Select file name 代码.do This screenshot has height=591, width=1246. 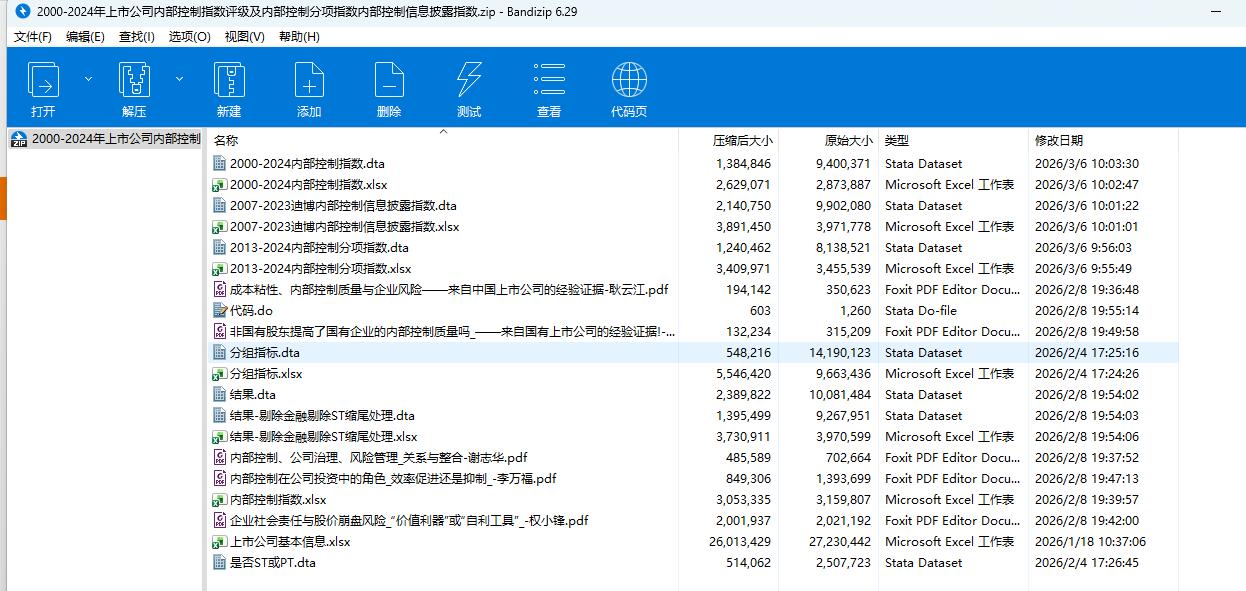click(x=251, y=310)
